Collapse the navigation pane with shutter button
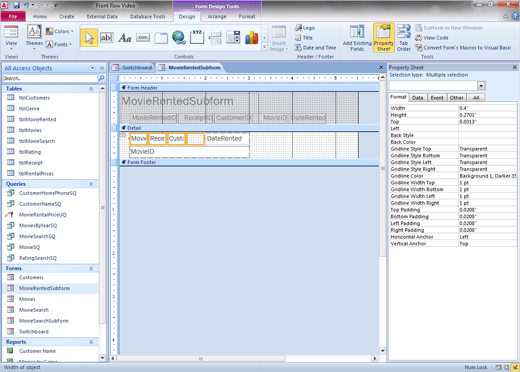Screen dimensions: 520x372 pos(102,68)
